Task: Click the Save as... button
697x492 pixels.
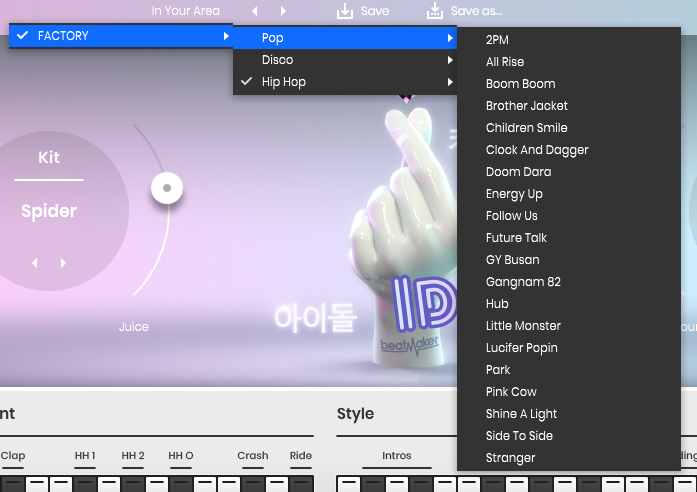Action: 464,11
